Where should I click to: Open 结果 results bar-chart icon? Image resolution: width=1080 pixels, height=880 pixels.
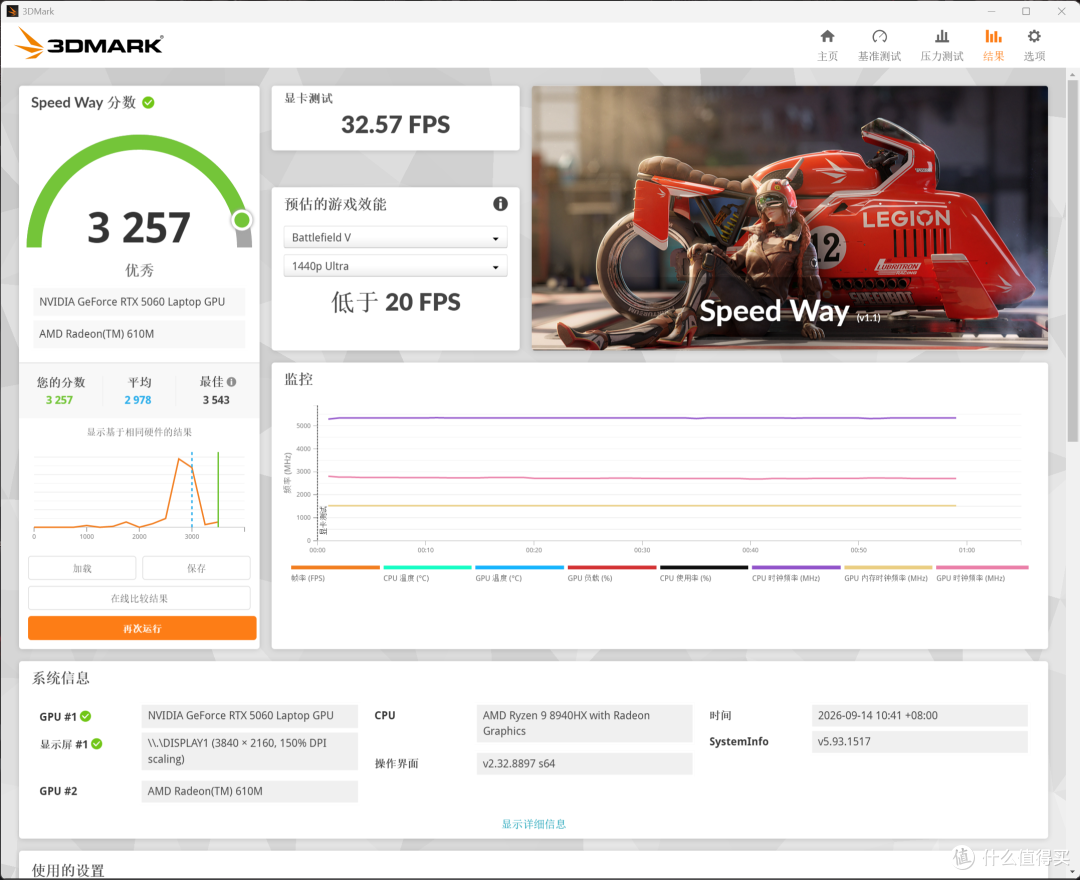(x=993, y=36)
